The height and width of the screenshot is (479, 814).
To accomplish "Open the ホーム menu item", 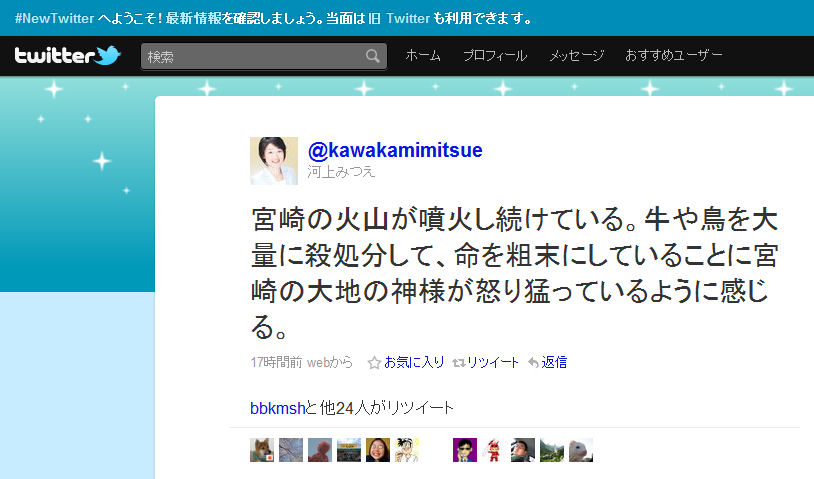I will 423,56.
